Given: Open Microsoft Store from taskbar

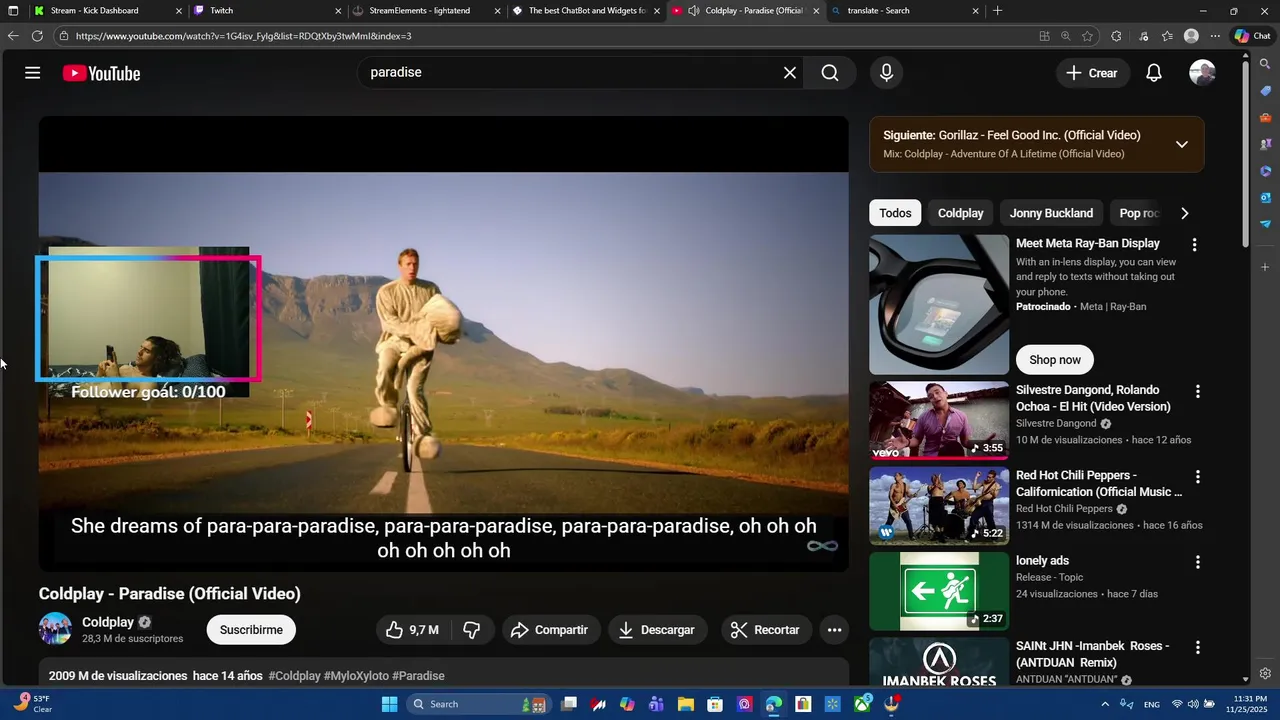Looking at the screenshot, I should click(715, 704).
